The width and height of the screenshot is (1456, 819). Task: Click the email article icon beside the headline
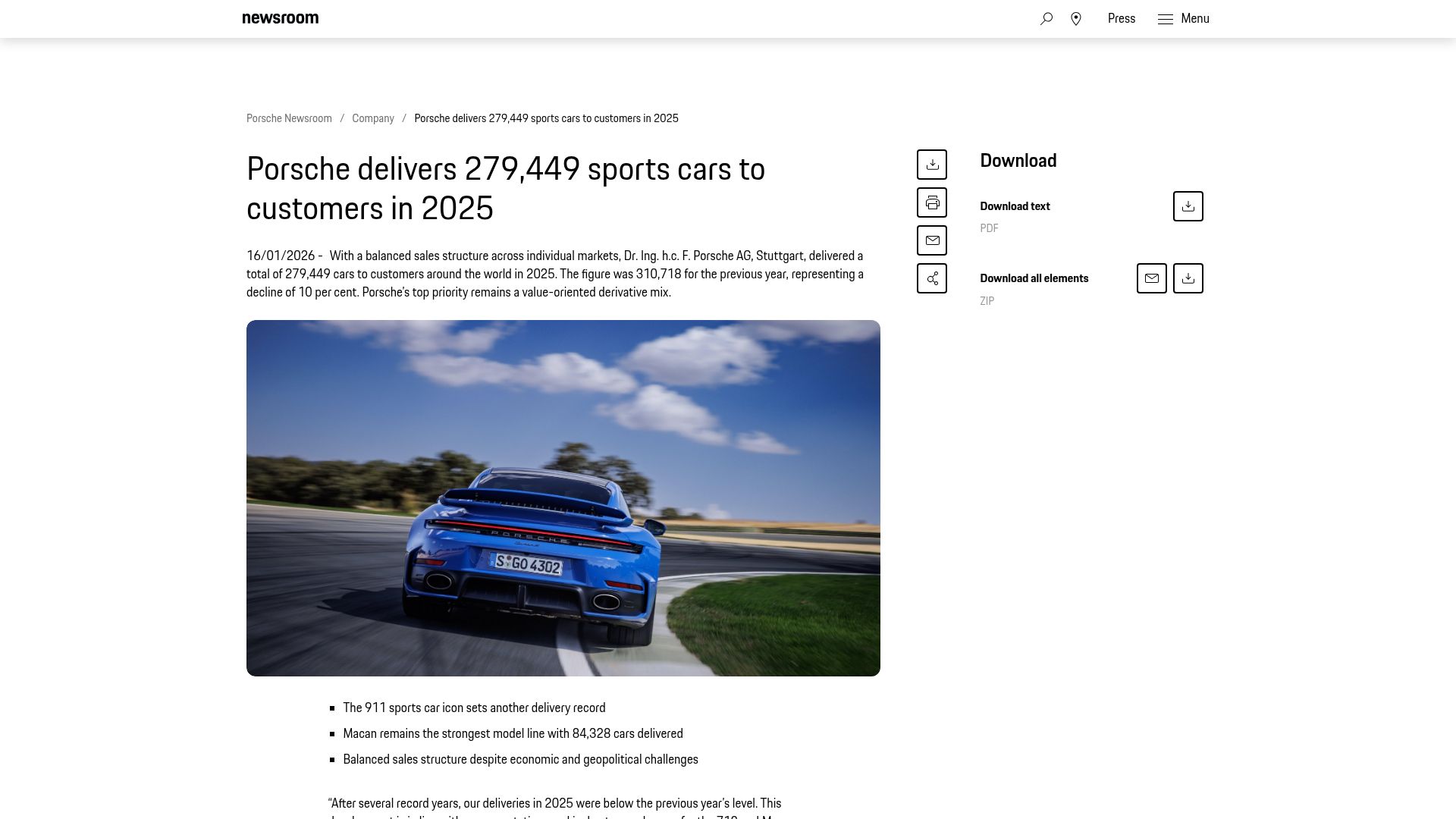(x=932, y=240)
